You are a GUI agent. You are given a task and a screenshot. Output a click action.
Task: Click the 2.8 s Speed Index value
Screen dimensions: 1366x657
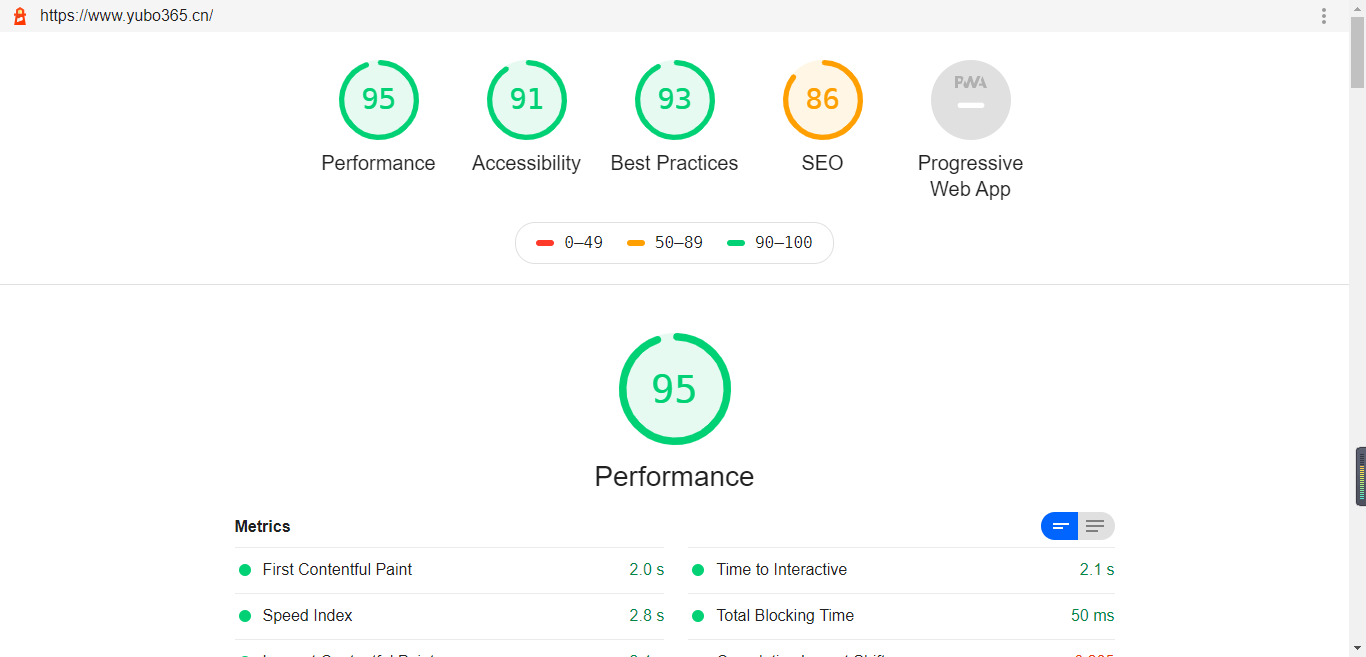coord(646,616)
